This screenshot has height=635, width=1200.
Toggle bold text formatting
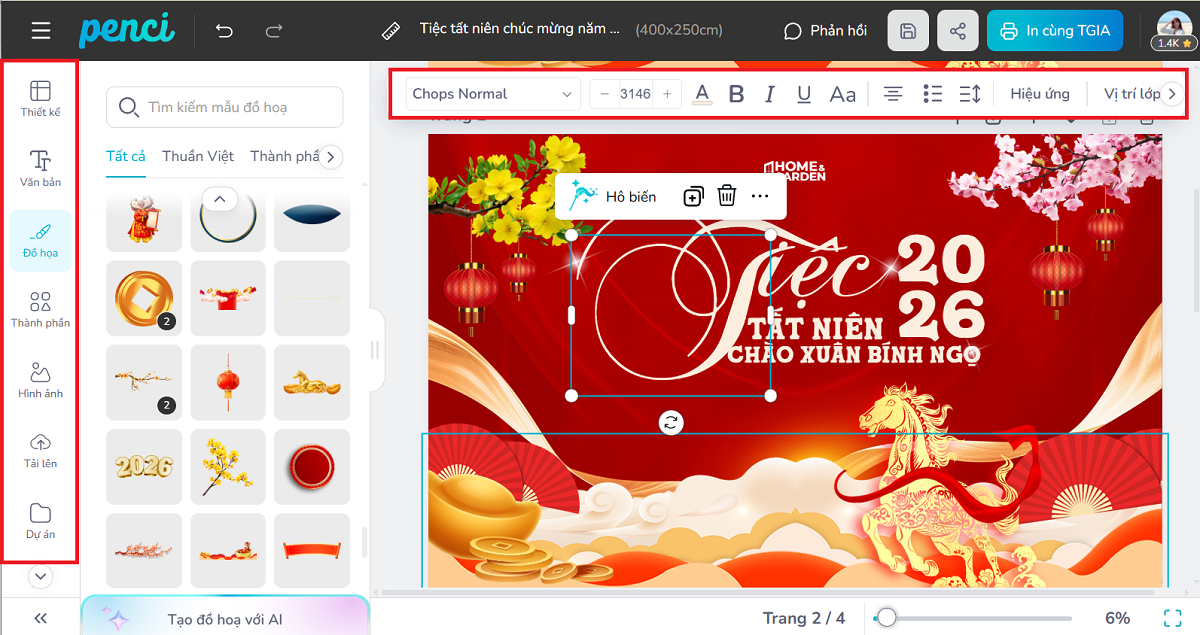(736, 94)
